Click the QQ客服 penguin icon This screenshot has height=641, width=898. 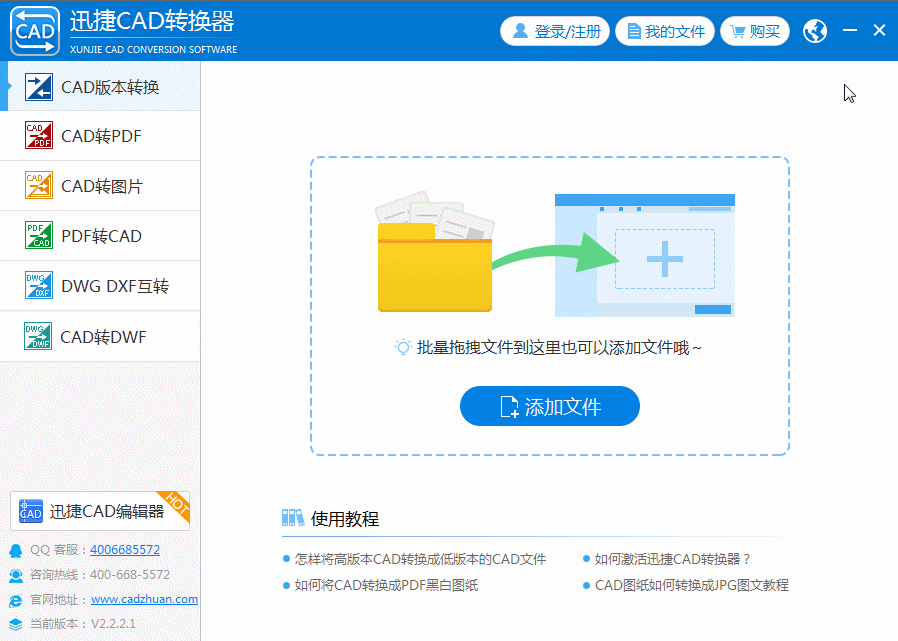pos(16,550)
